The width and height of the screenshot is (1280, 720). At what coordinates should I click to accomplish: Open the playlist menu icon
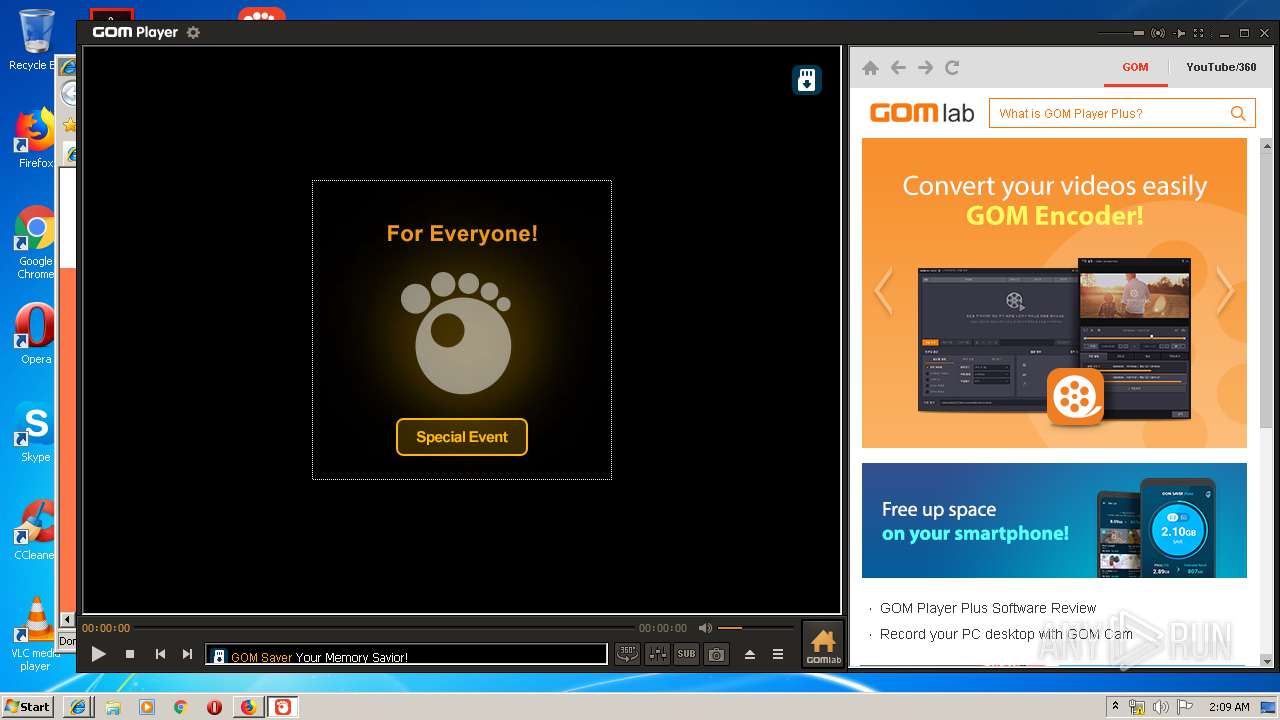point(778,654)
